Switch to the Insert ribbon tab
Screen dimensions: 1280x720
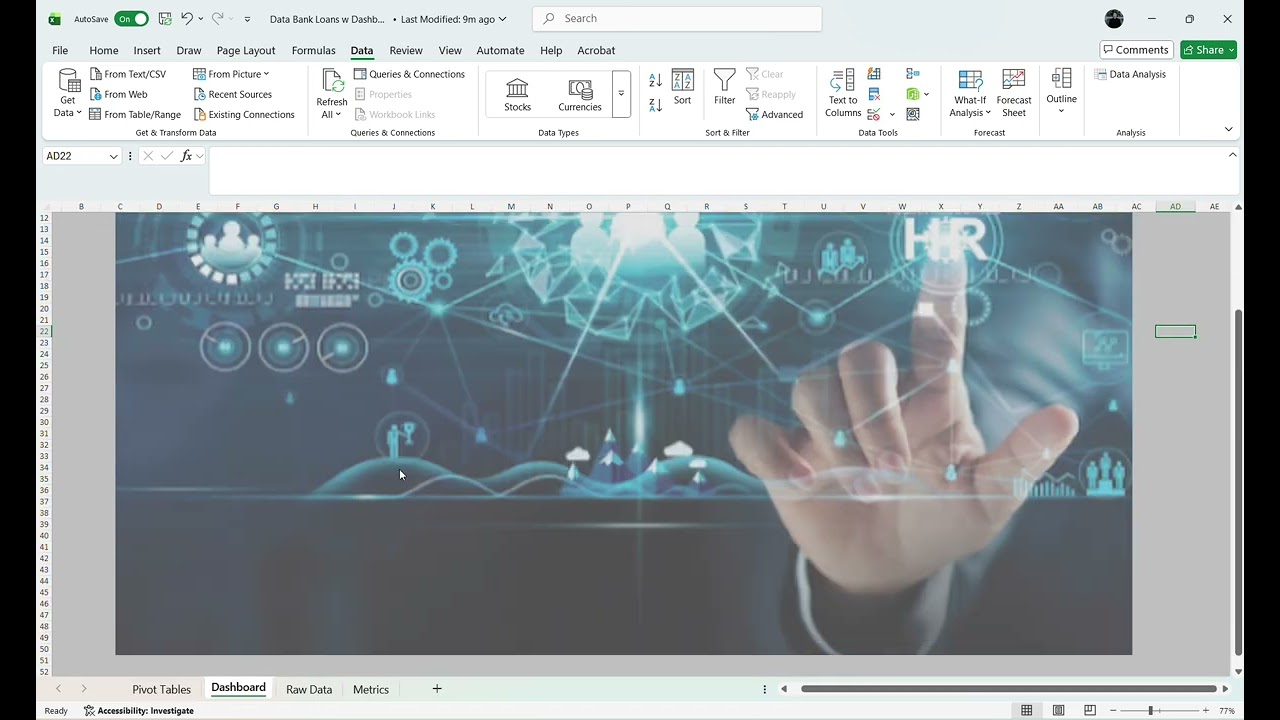(147, 50)
